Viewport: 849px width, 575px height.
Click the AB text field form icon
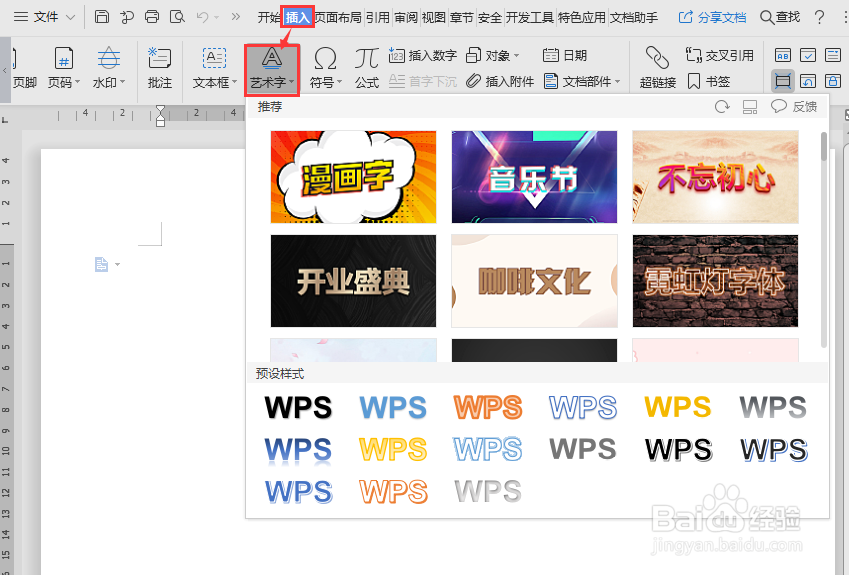point(783,55)
